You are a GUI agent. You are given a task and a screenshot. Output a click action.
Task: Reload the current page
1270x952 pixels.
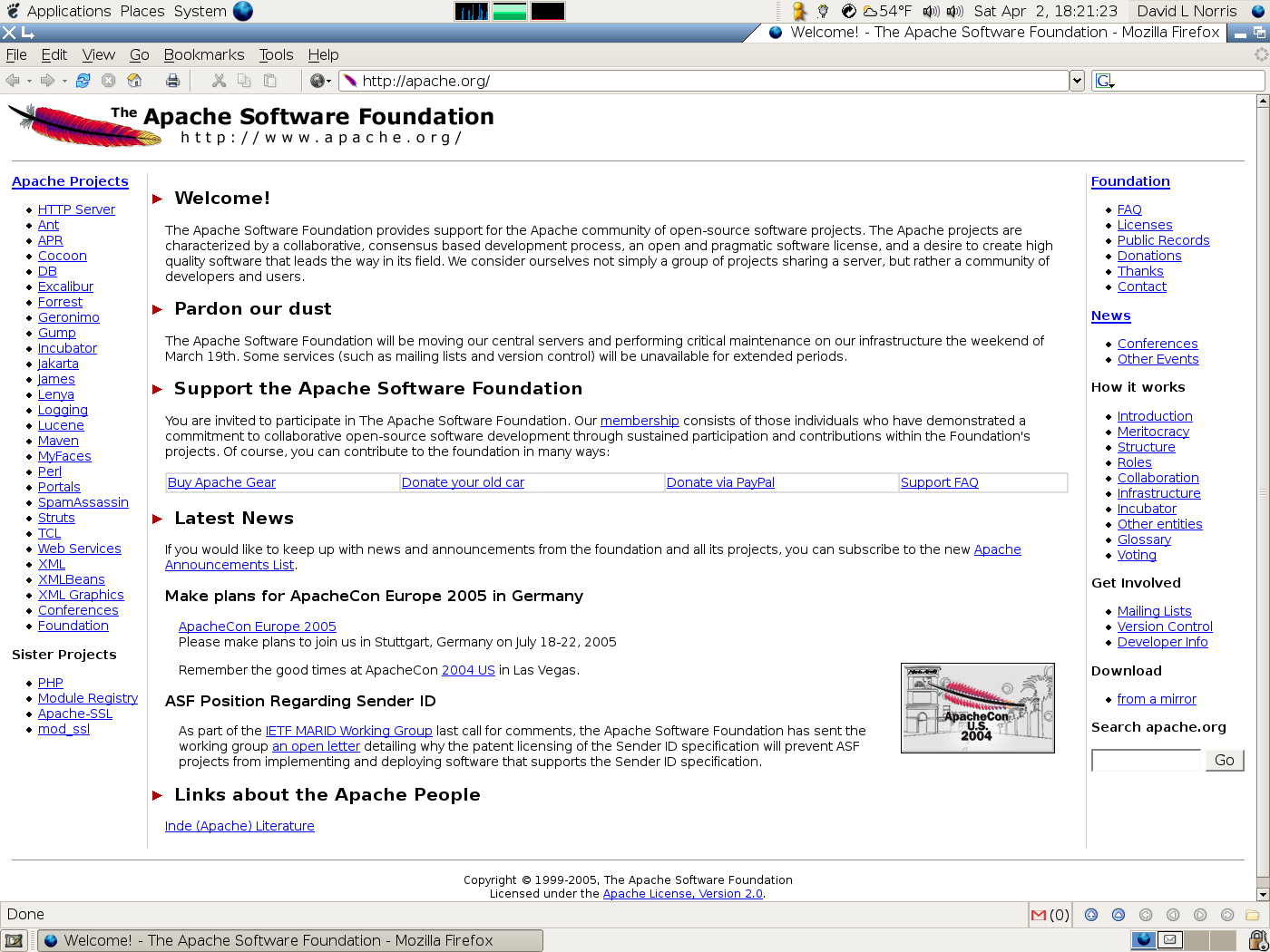[x=83, y=81]
